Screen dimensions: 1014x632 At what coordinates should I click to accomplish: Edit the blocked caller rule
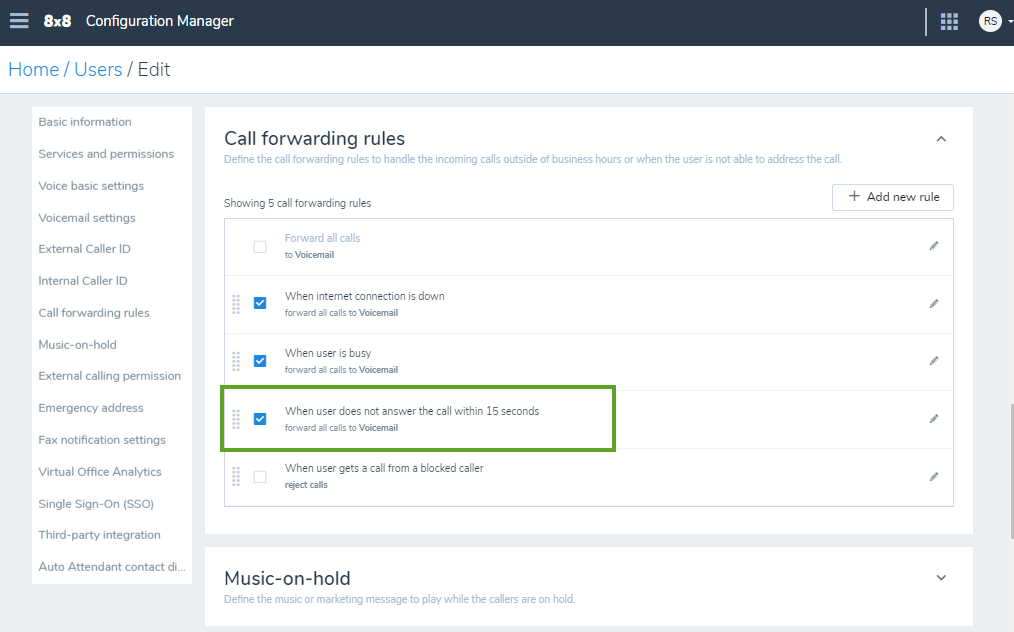(x=934, y=477)
